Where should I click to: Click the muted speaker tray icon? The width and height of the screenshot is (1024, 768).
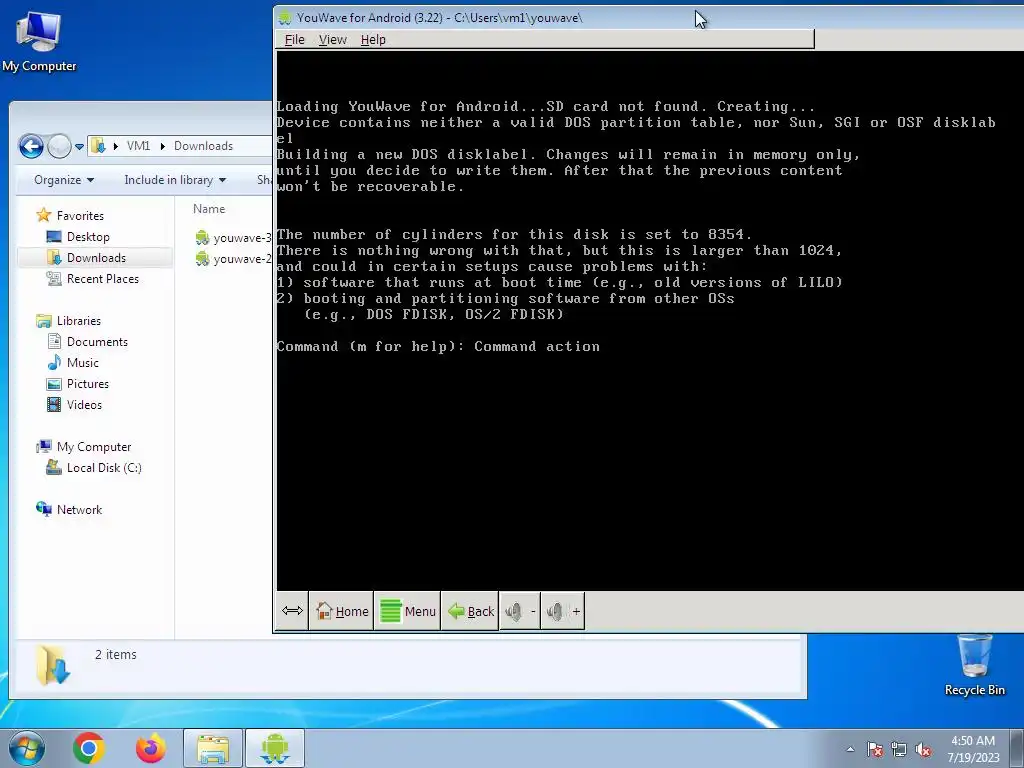(923, 749)
